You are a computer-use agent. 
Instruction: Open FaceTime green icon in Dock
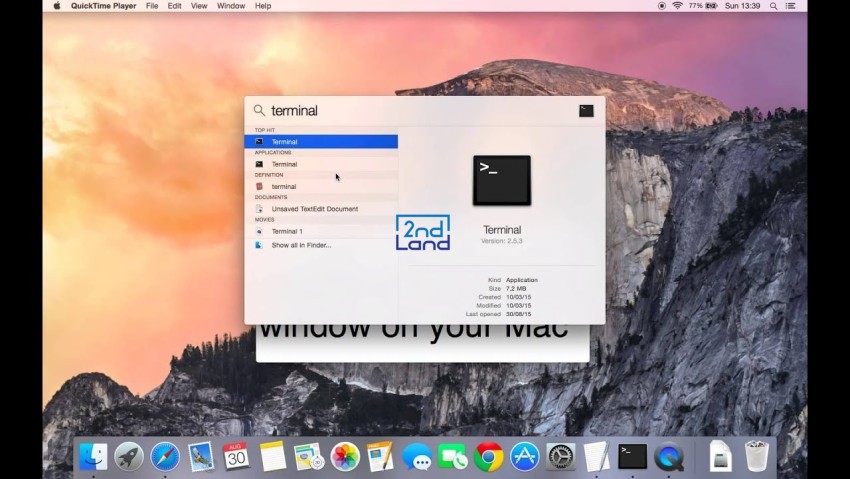click(452, 457)
